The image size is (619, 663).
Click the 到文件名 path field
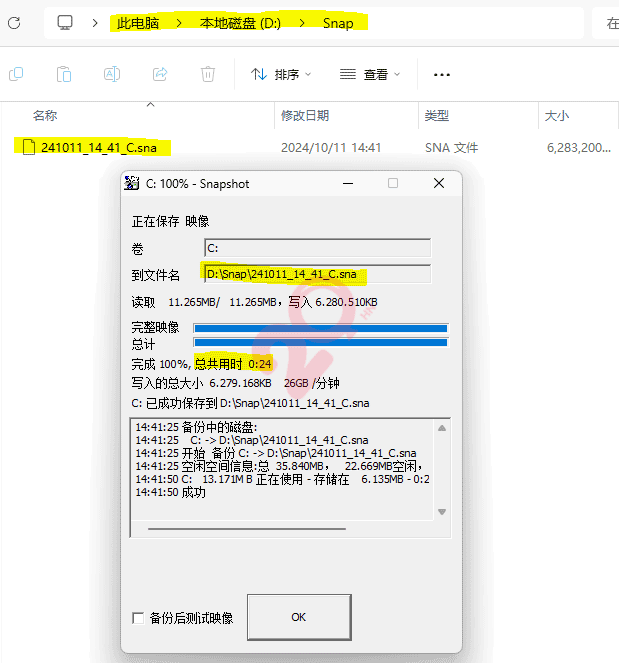pyautogui.click(x=317, y=273)
